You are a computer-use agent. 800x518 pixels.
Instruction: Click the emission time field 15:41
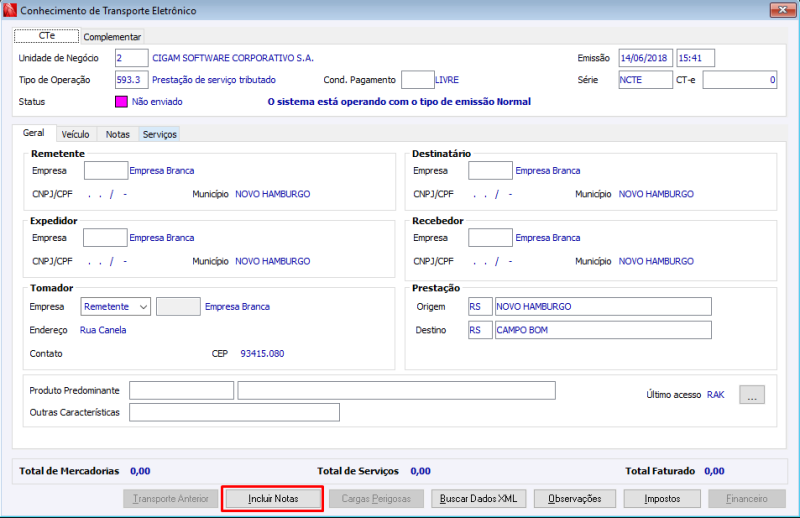coord(695,58)
